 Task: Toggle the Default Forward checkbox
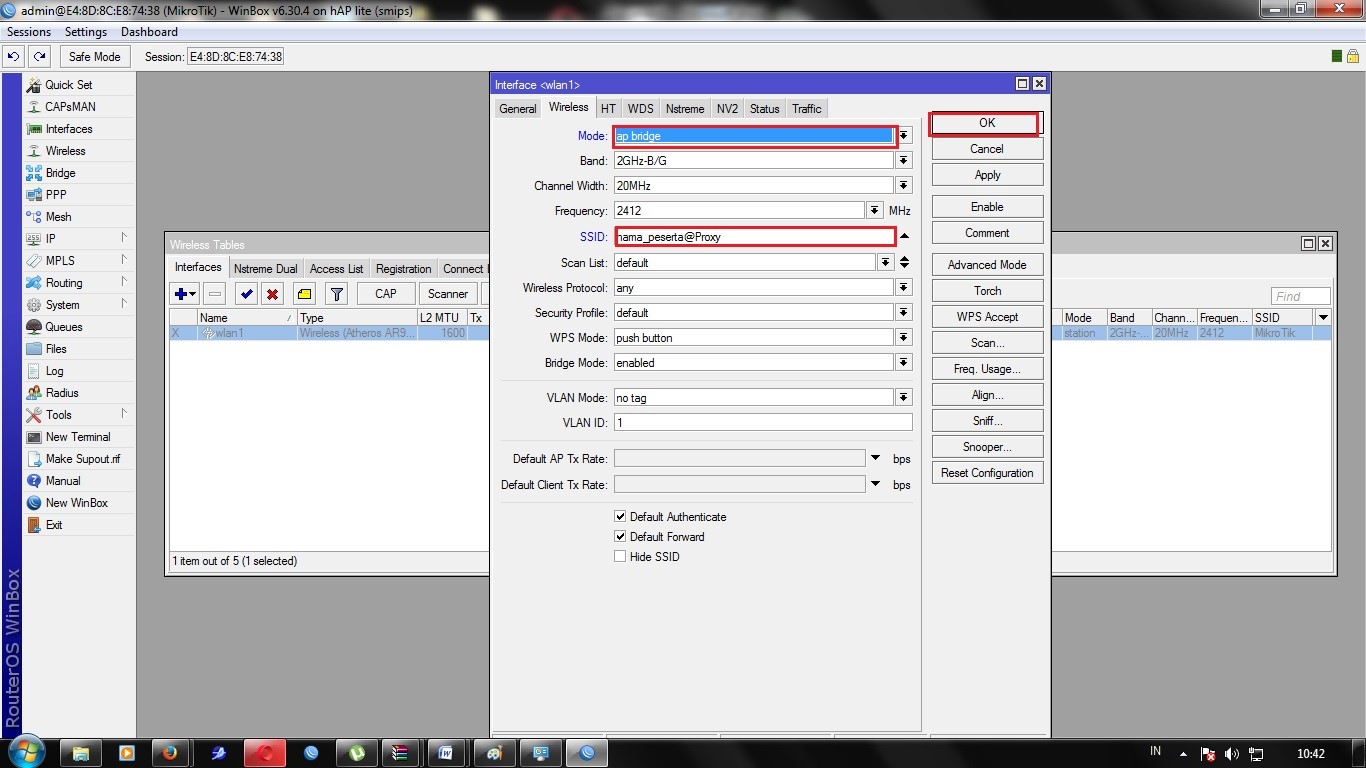click(620, 537)
